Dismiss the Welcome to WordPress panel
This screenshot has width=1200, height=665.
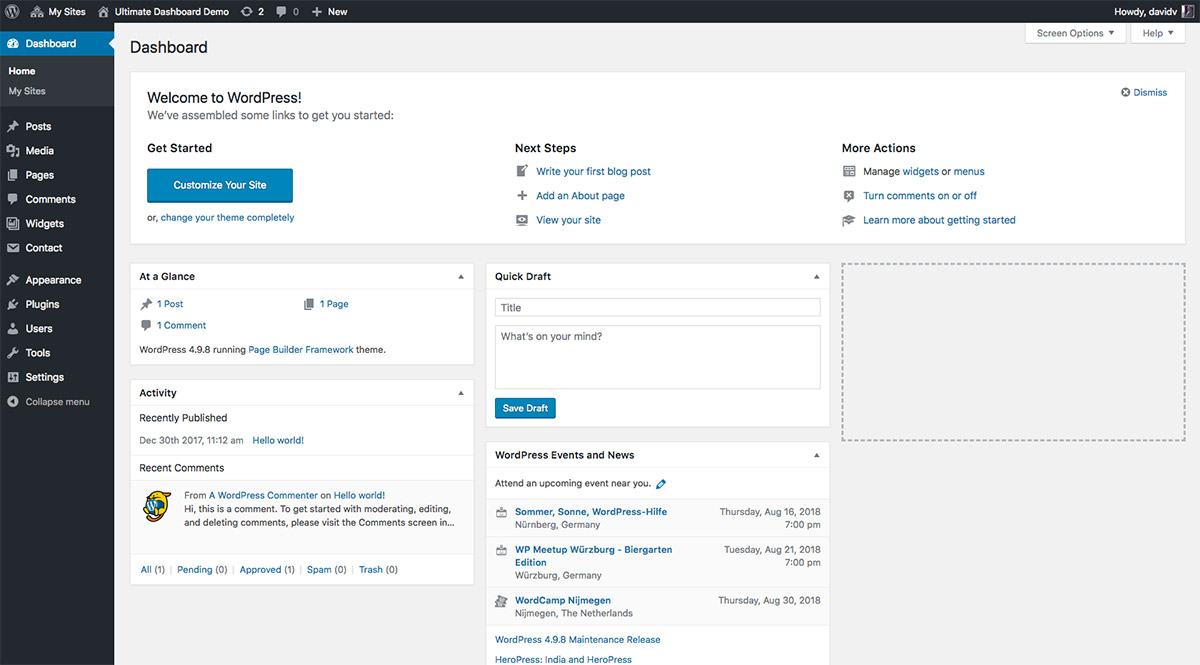click(1144, 92)
